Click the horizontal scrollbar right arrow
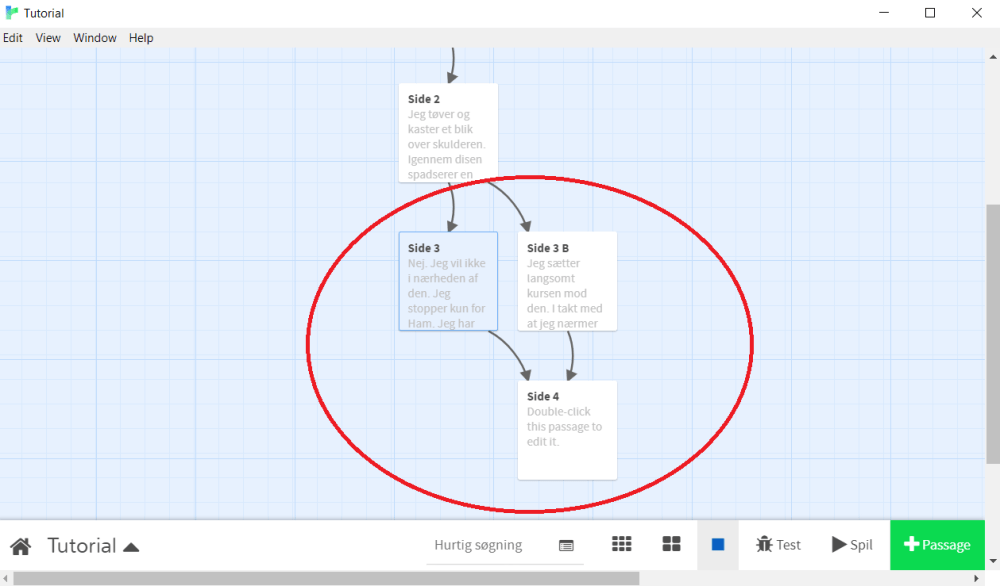The width and height of the screenshot is (1000, 586). pyautogui.click(x=977, y=578)
